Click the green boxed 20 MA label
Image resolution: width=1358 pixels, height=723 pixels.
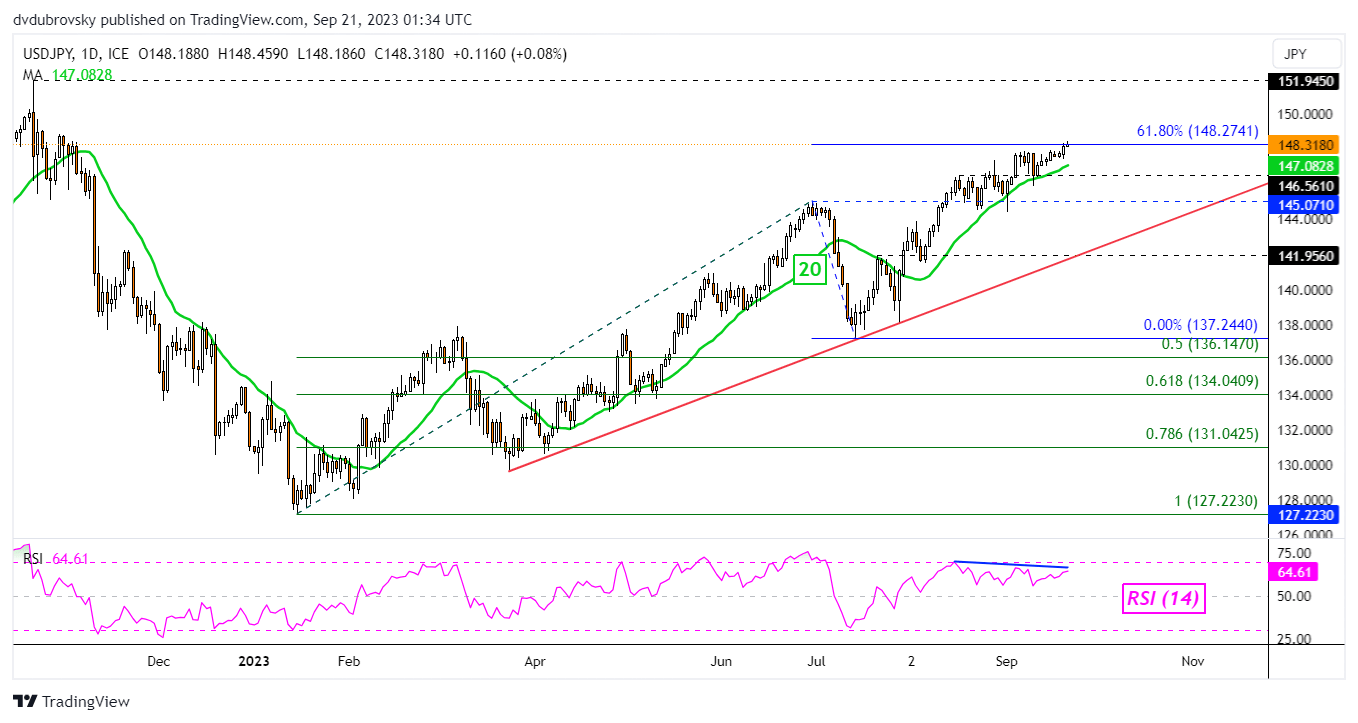click(810, 270)
